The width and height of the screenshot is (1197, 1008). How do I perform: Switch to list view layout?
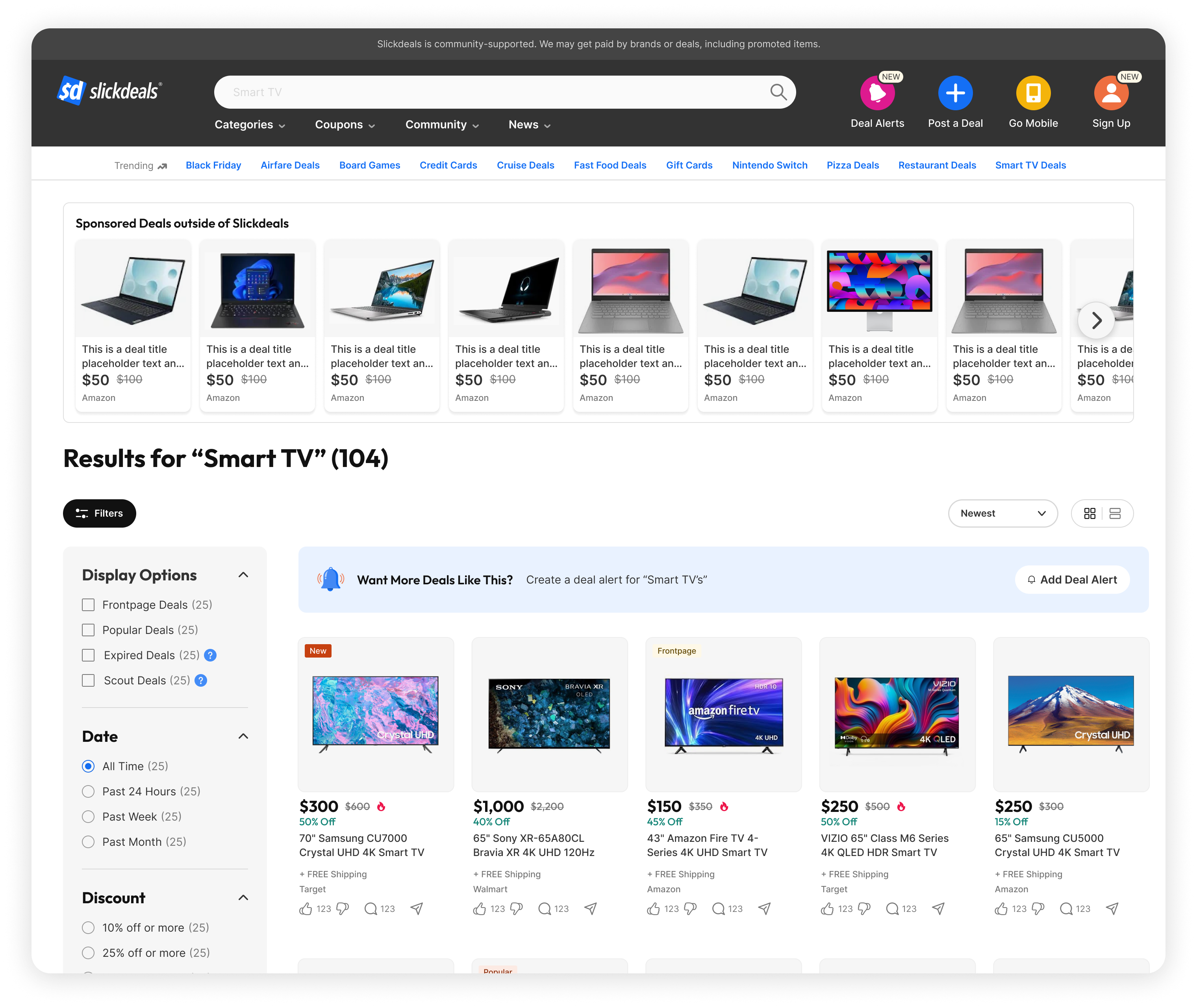point(1115,513)
